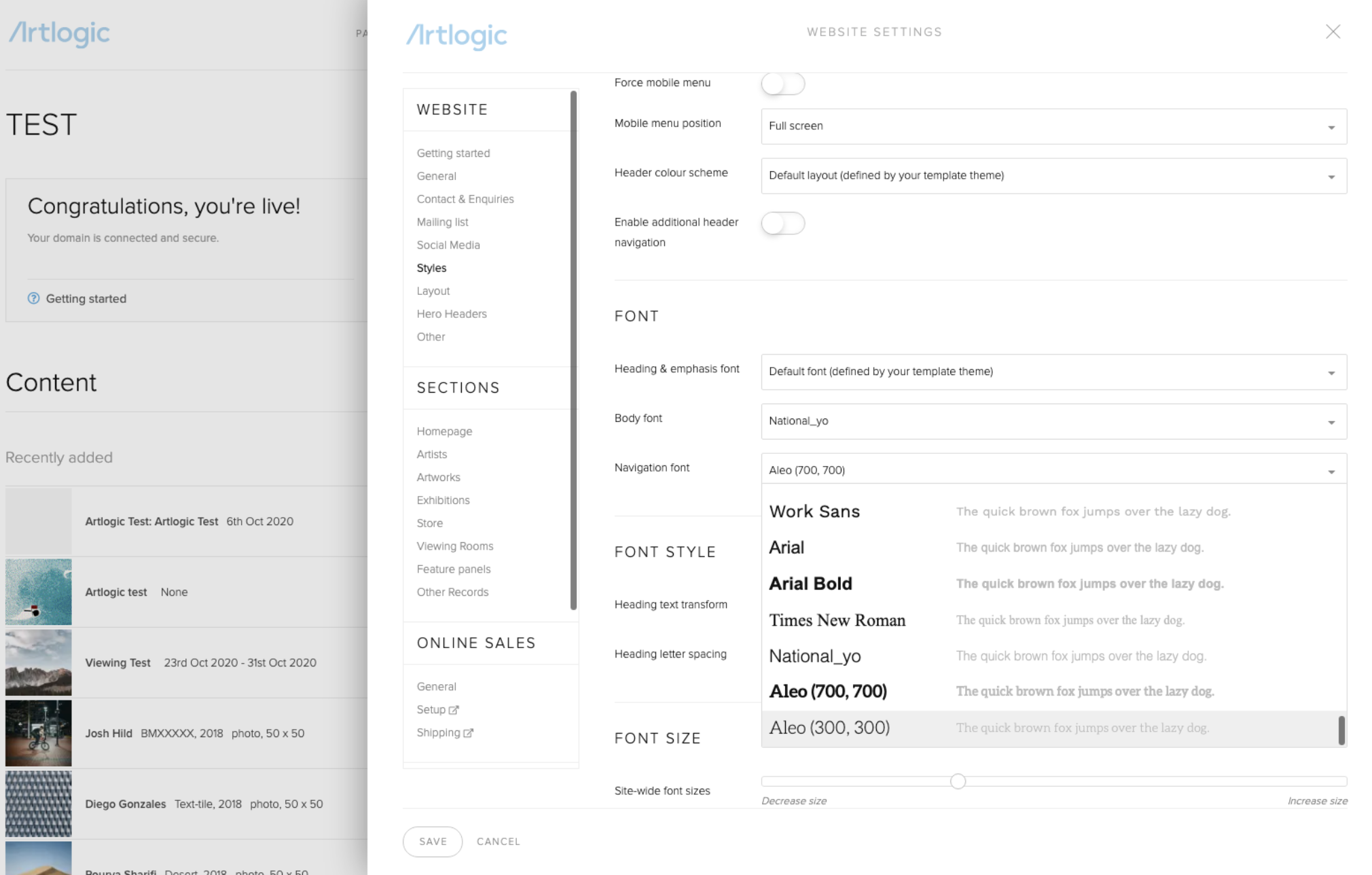Open Getting started in Website sidebar
This screenshot has height=875, width=1372.
453,154
